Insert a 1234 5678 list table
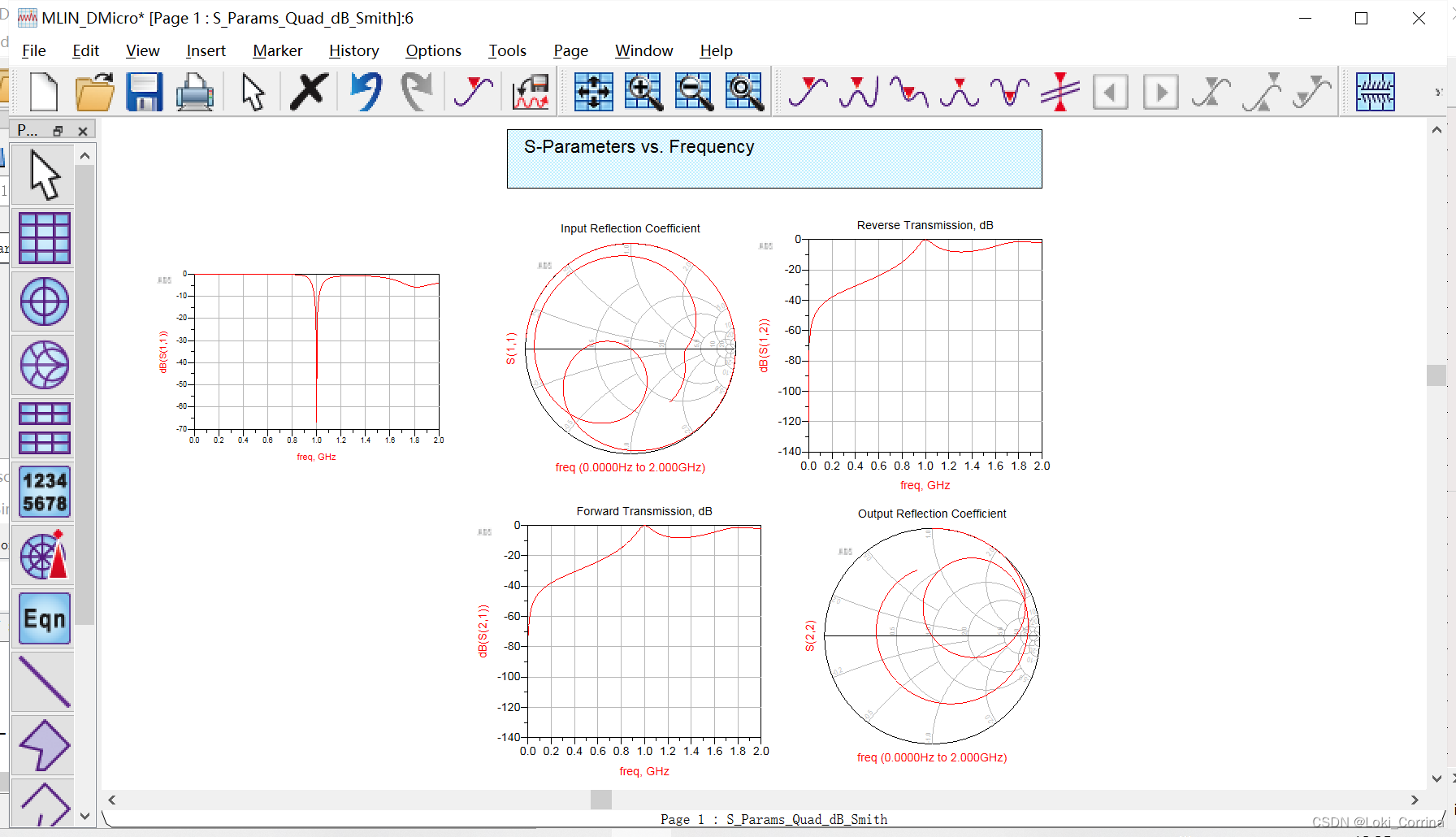The height and width of the screenshot is (837, 1456). point(45,492)
